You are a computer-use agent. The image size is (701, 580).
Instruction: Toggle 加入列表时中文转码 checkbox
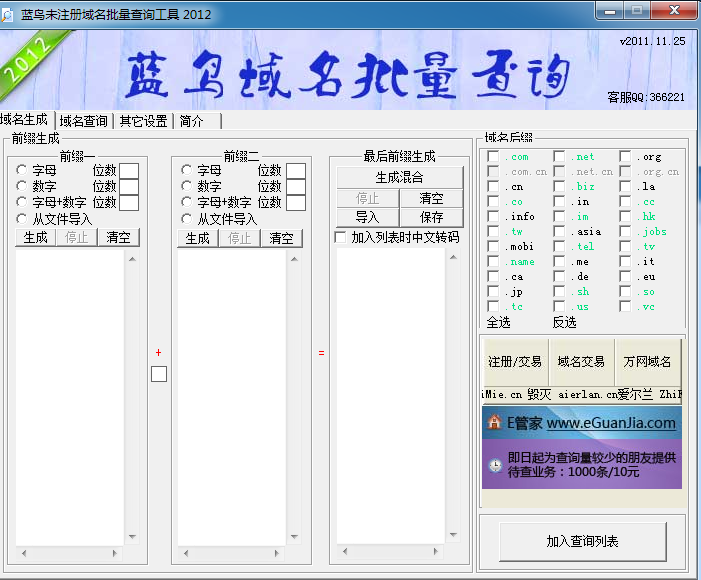[341, 237]
